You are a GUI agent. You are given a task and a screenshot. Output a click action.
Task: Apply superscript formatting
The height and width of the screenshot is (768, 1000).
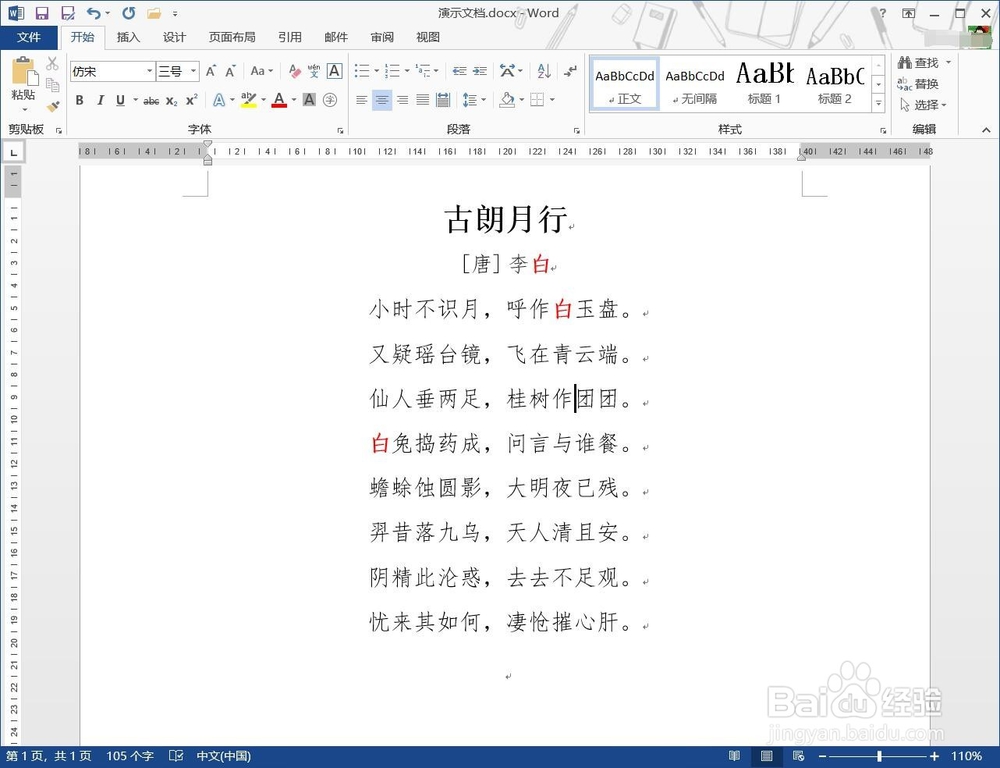[192, 100]
